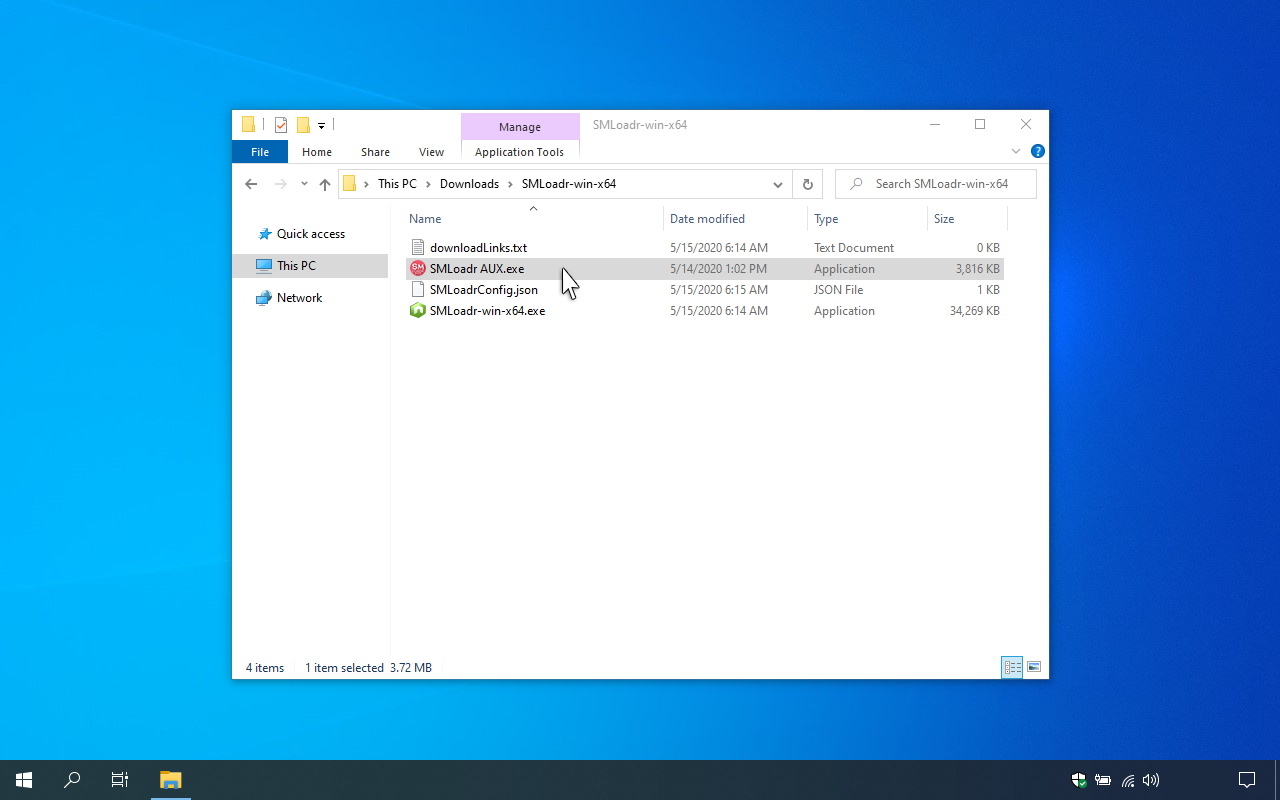1280x800 pixels.
Task: Expand the chevron after This PC breadcrumb
Action: point(428,184)
